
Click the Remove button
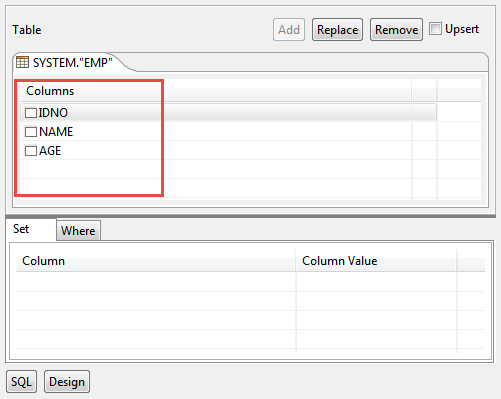[396, 30]
